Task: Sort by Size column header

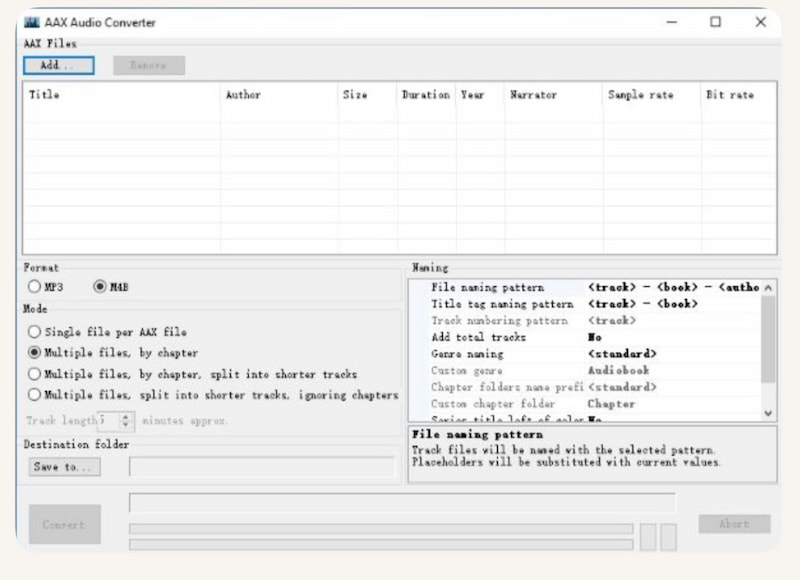Action: tap(367, 95)
